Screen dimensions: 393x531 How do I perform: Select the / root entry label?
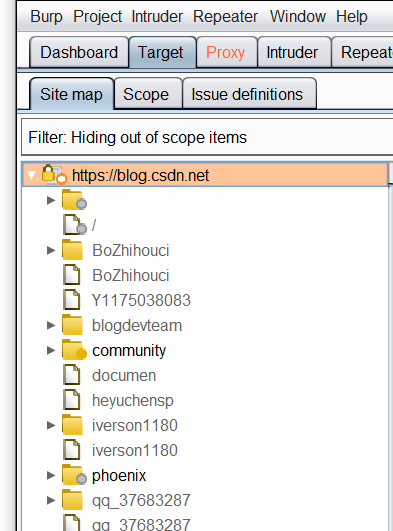(94, 225)
